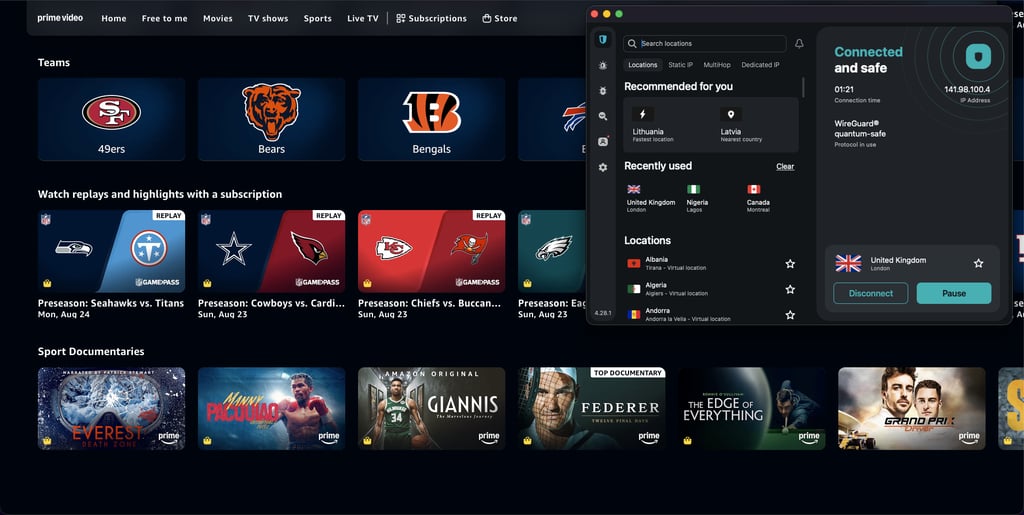
Task: Open Live TV in Prime Video
Action: point(362,18)
